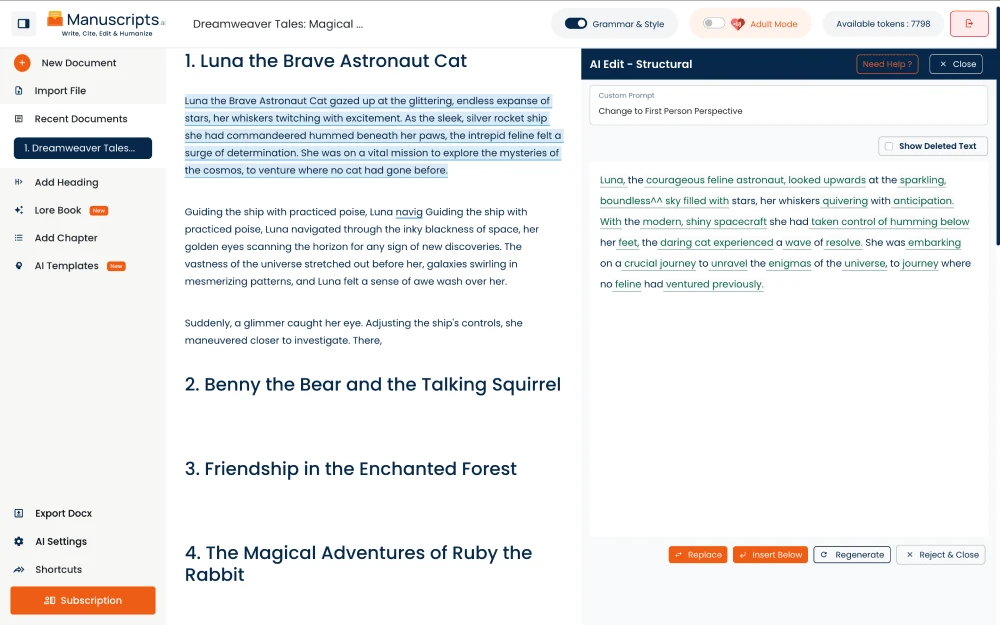Check Show Deleted Text
The image size is (1000, 625).
point(887,145)
